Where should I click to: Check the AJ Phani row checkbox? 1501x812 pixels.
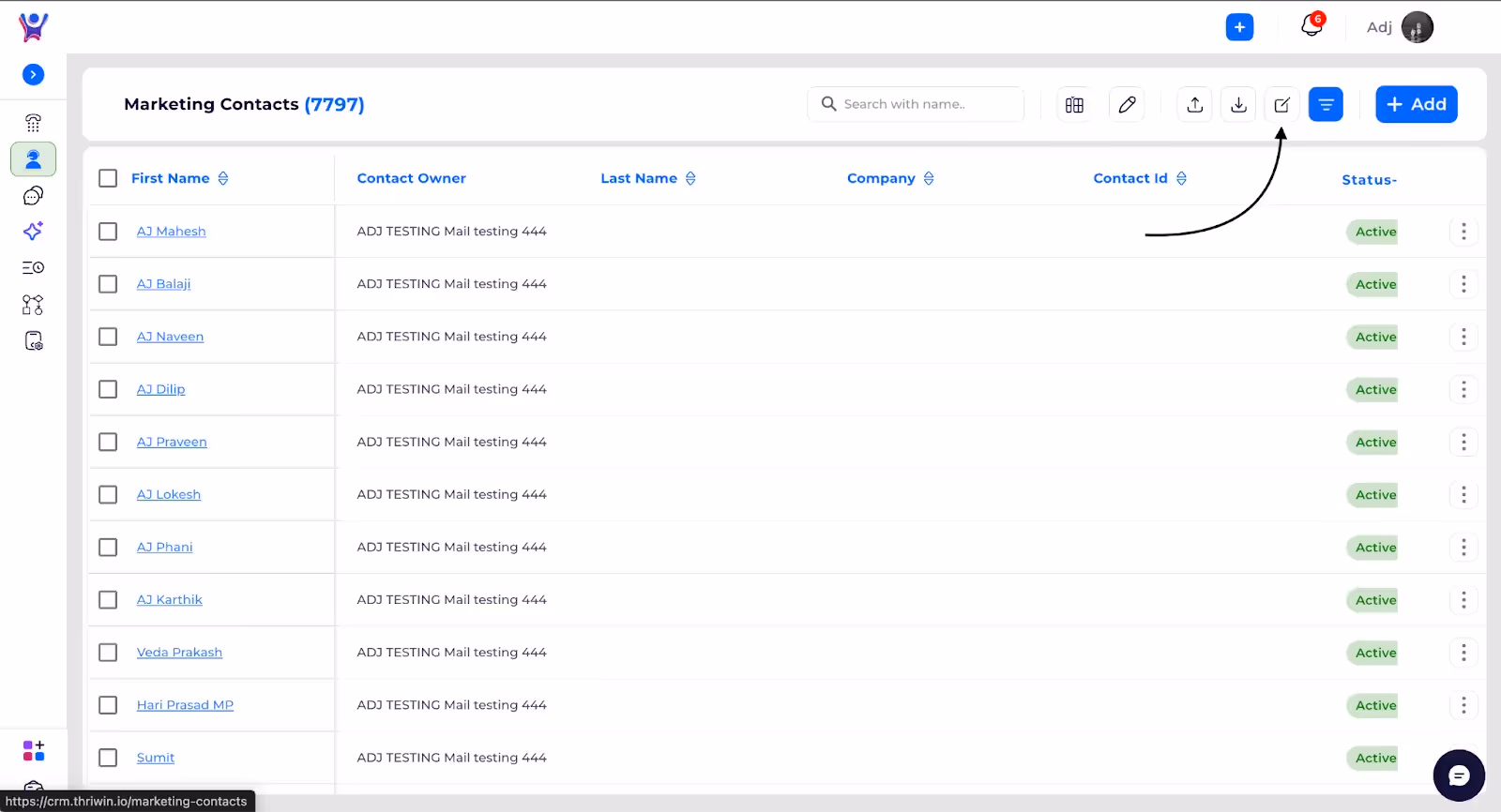click(x=108, y=547)
